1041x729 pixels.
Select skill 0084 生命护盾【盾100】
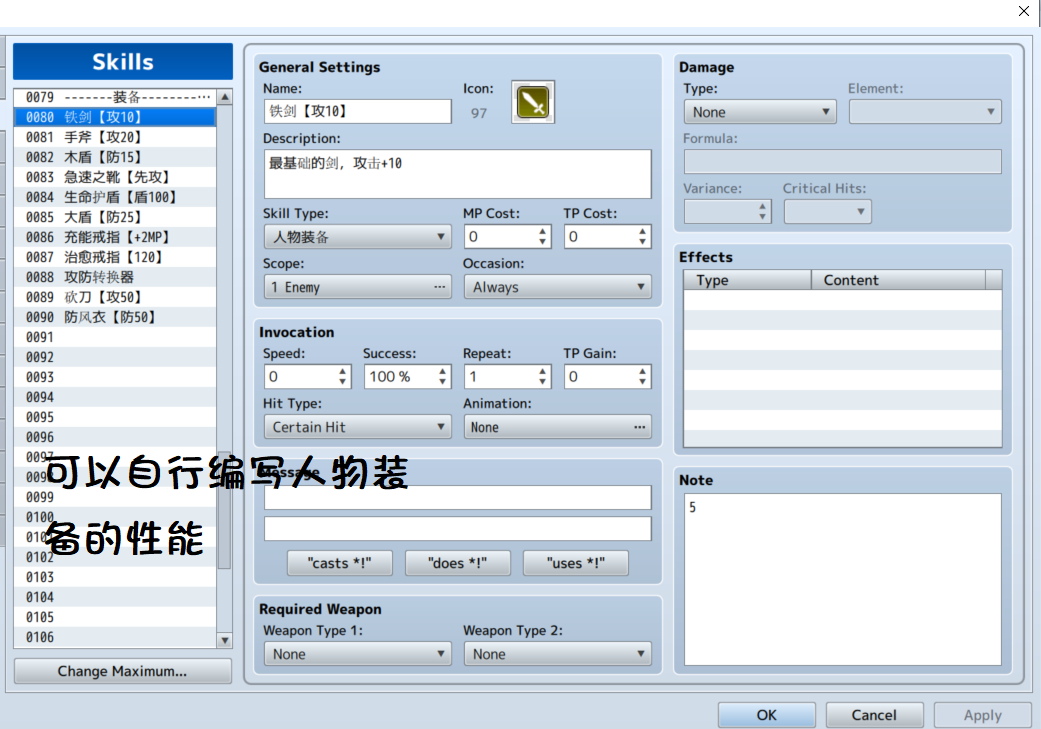click(x=115, y=197)
